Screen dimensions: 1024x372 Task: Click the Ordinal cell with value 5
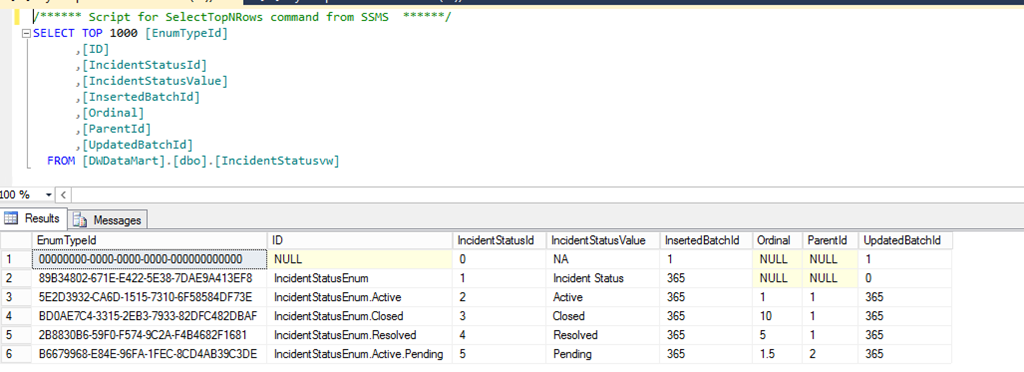coord(777,335)
